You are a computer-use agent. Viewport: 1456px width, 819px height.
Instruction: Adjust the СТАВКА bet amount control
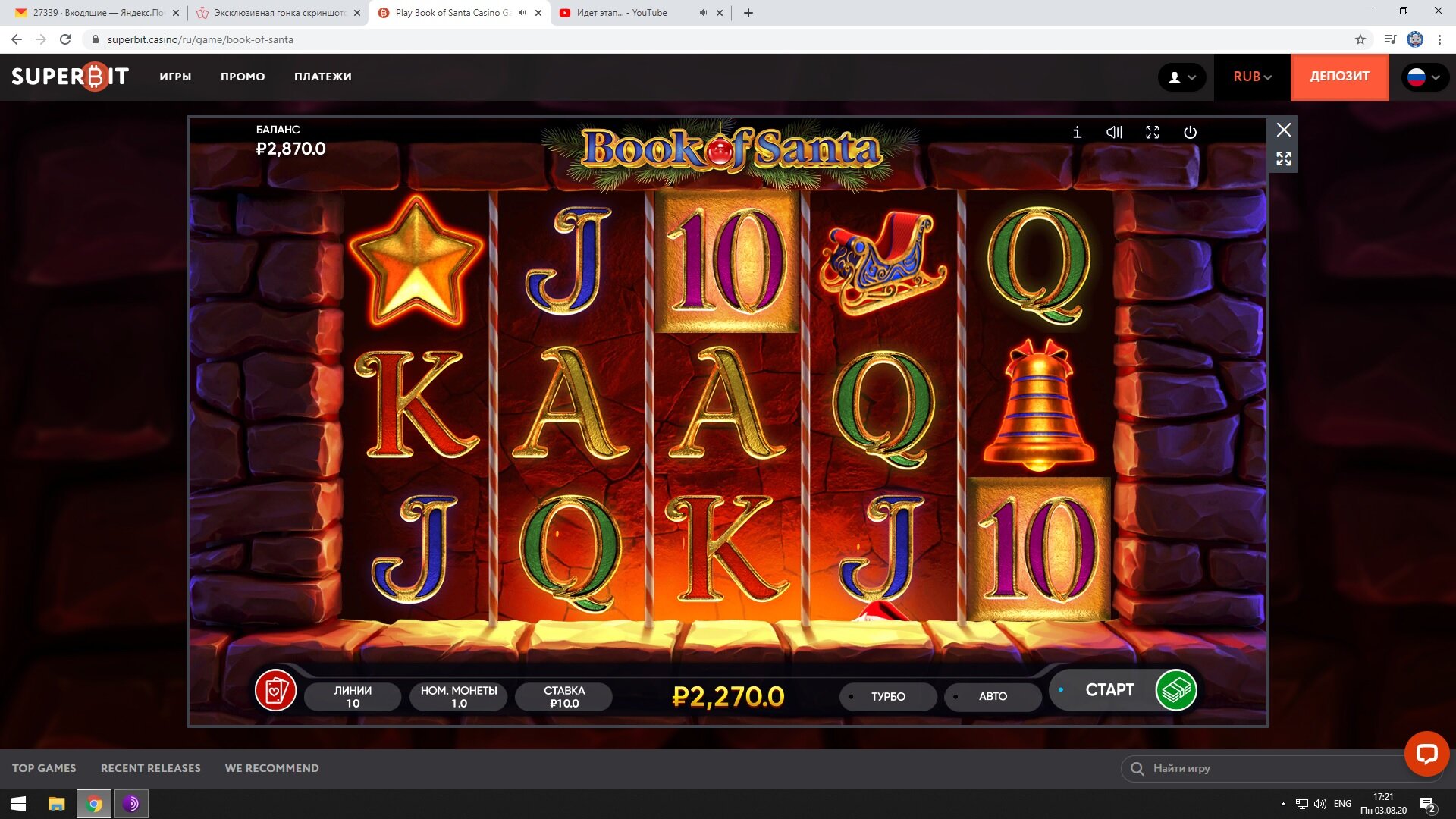(563, 696)
